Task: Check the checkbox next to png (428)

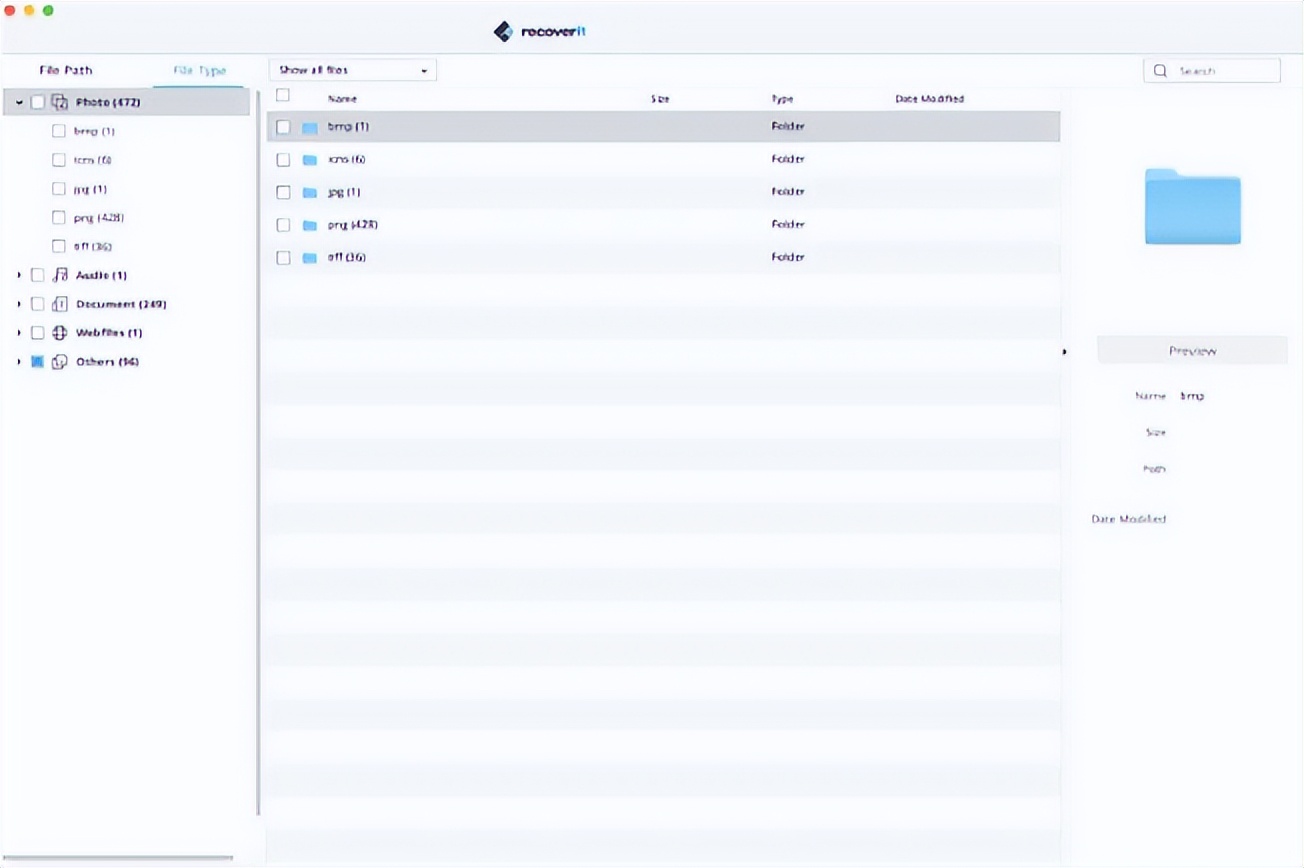Action: 283,224
